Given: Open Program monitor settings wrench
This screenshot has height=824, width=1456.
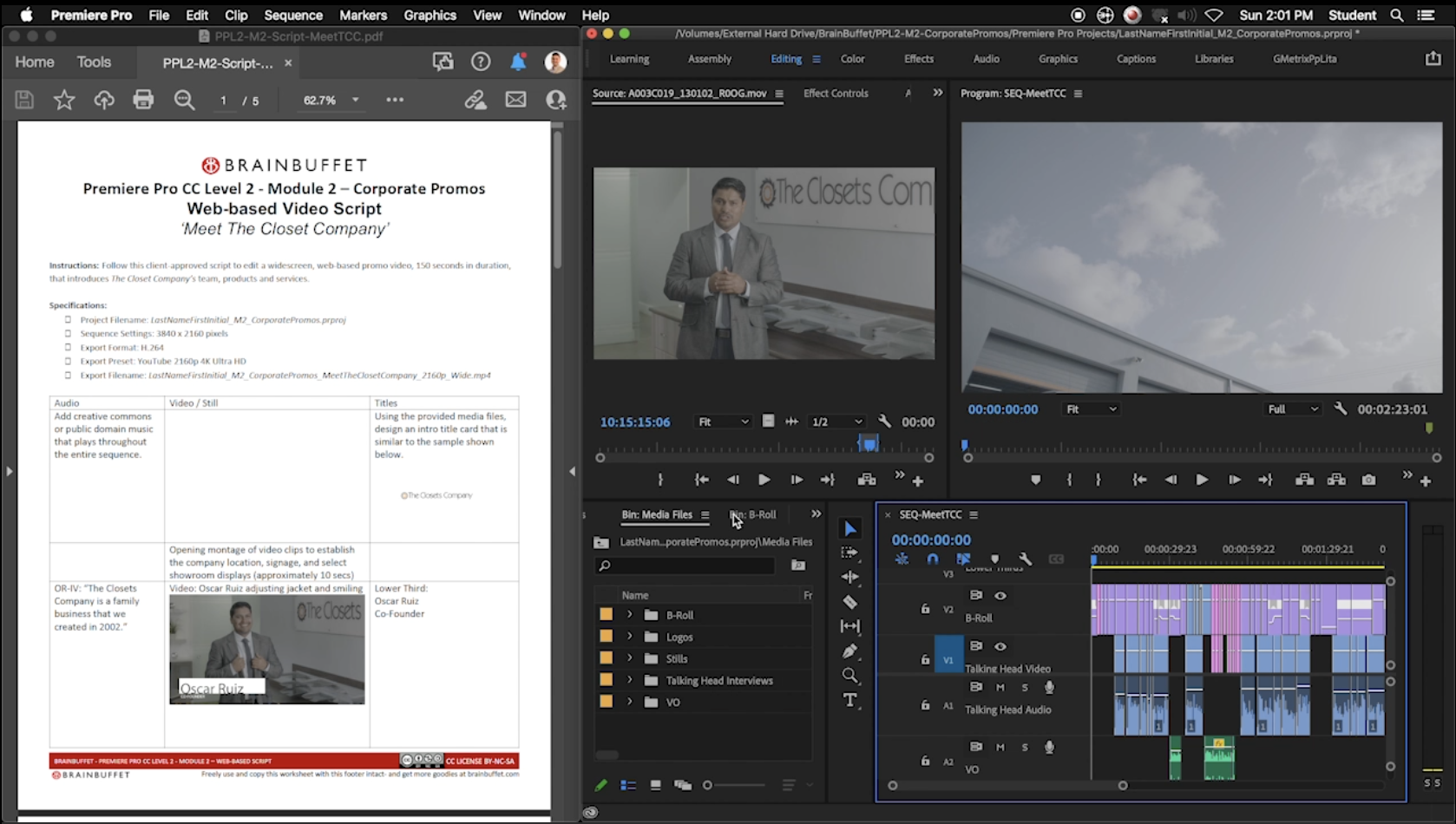Looking at the screenshot, I should coord(1341,409).
